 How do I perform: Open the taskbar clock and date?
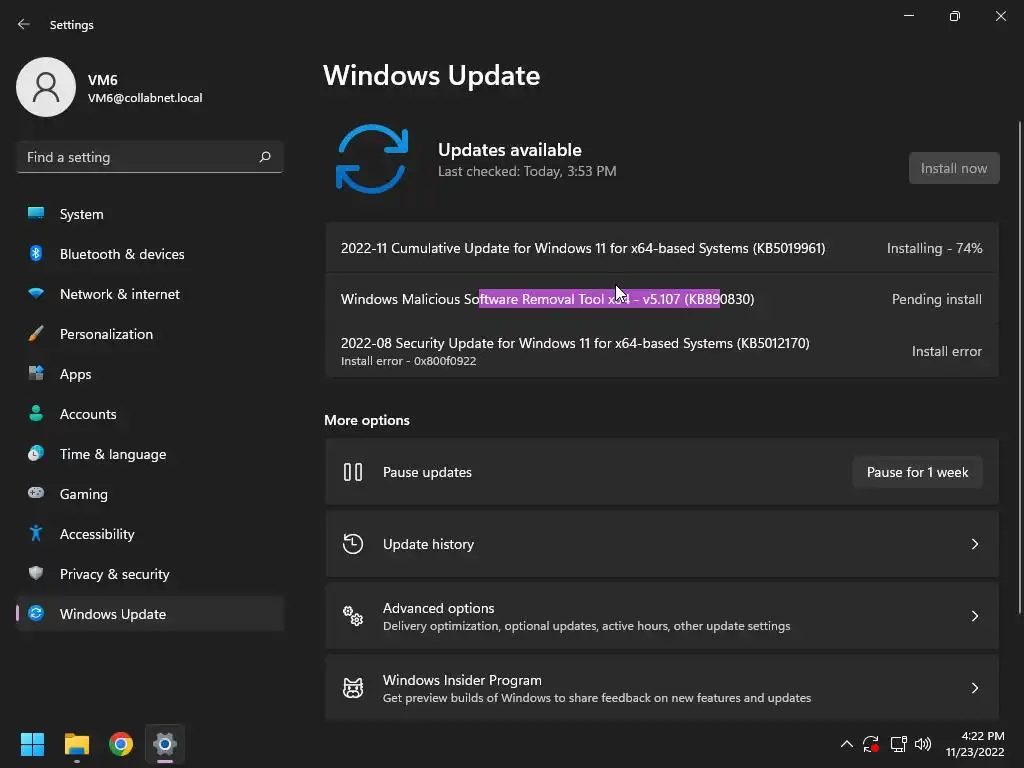coord(975,744)
